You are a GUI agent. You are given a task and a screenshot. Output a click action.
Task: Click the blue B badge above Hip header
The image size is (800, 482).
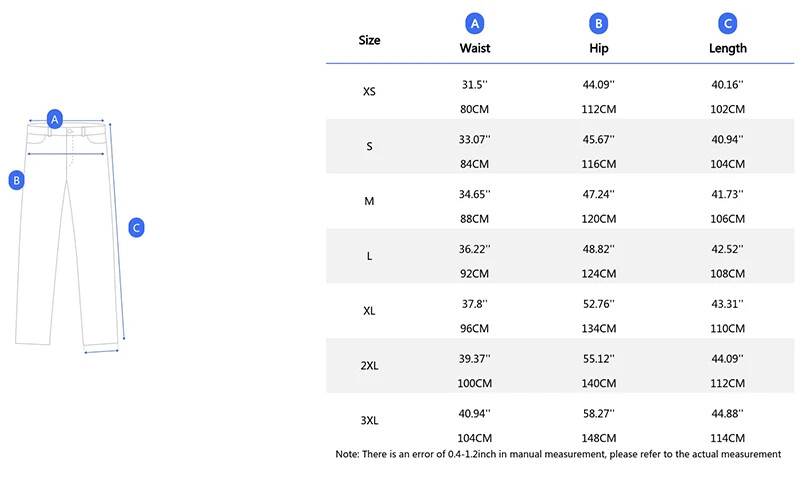599,24
